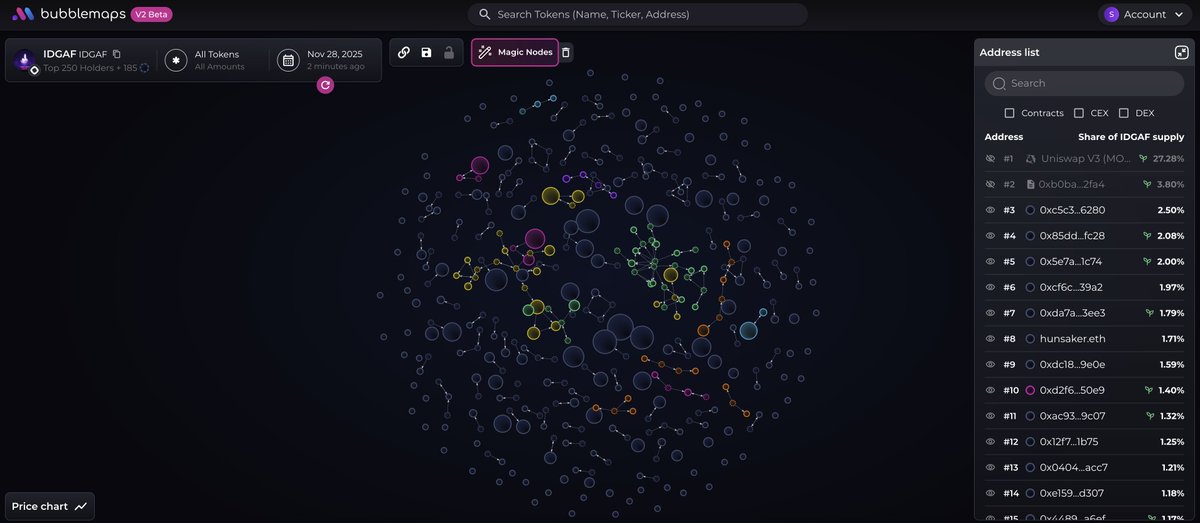The height and width of the screenshot is (523, 1200).
Task: Hide address #10 0xd2f6...50e9
Action: [991, 390]
